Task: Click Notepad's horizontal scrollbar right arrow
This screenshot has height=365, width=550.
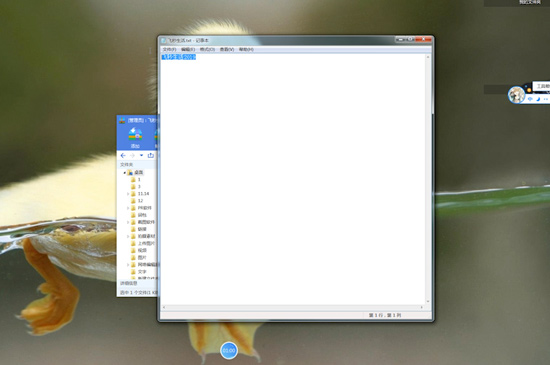Action: [422, 307]
